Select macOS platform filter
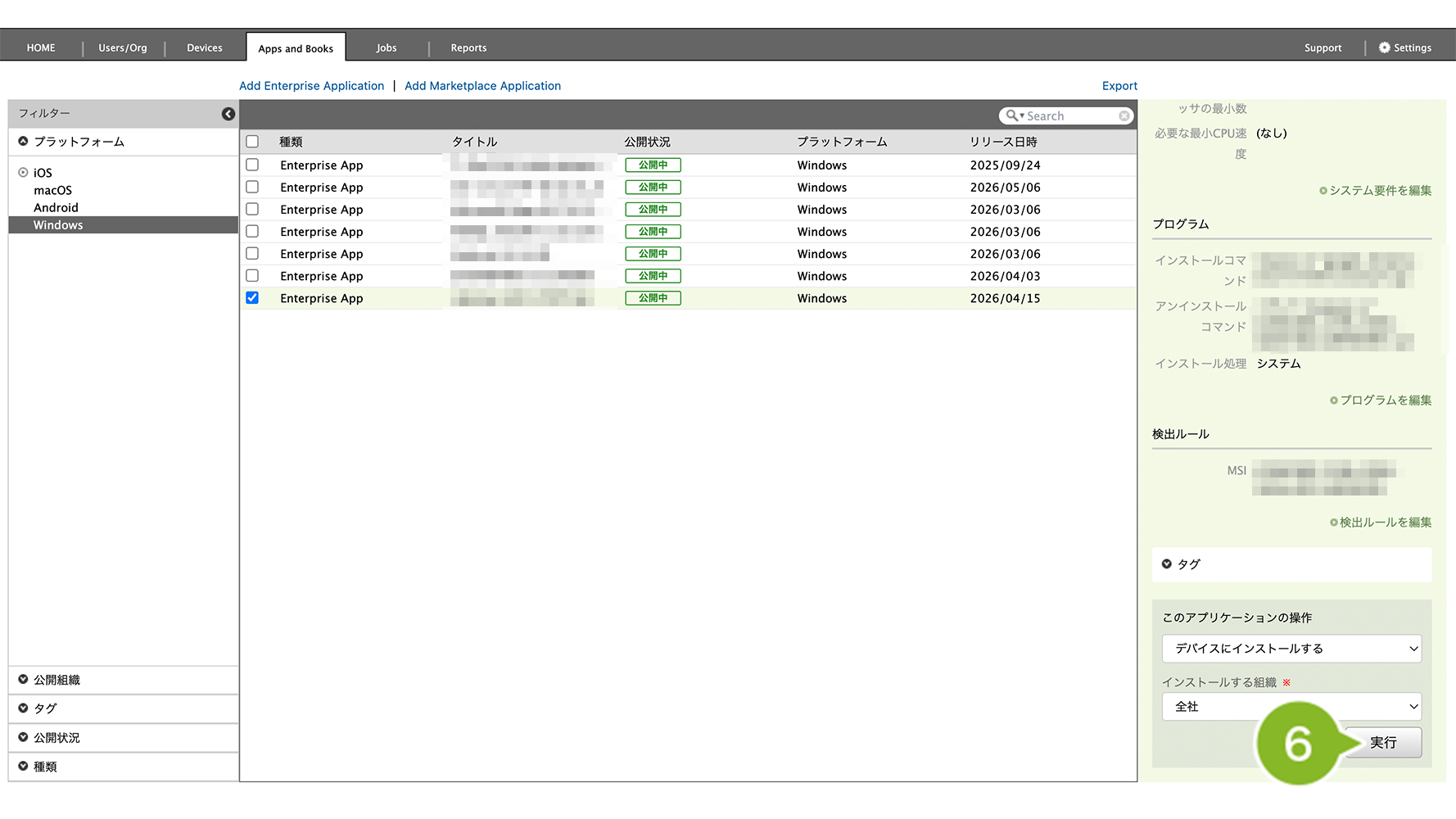 [x=52, y=190]
